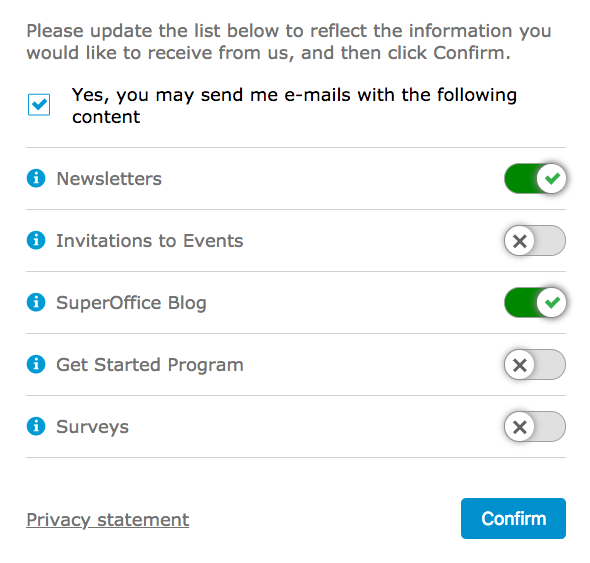Show info for SuperOffice Blog

click(36, 302)
